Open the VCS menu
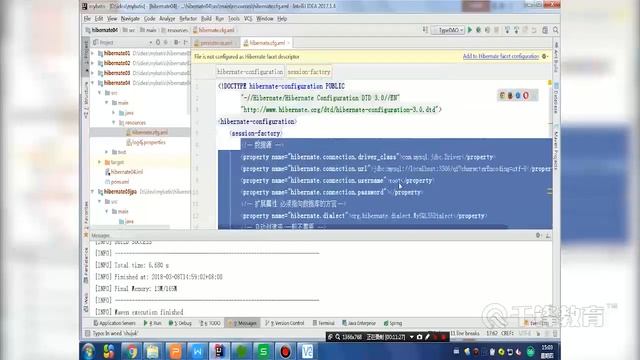 pyautogui.click(x=248, y=19)
